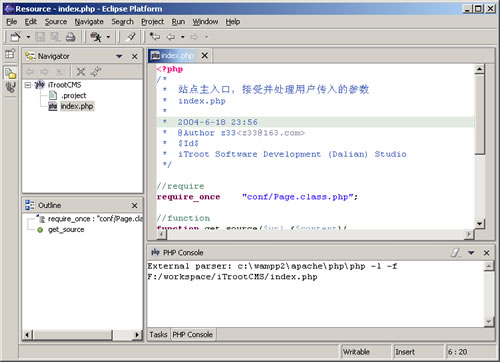Viewport: 500px width, 362px height.
Task: Switch to the Tasks tab
Action: (x=158, y=334)
